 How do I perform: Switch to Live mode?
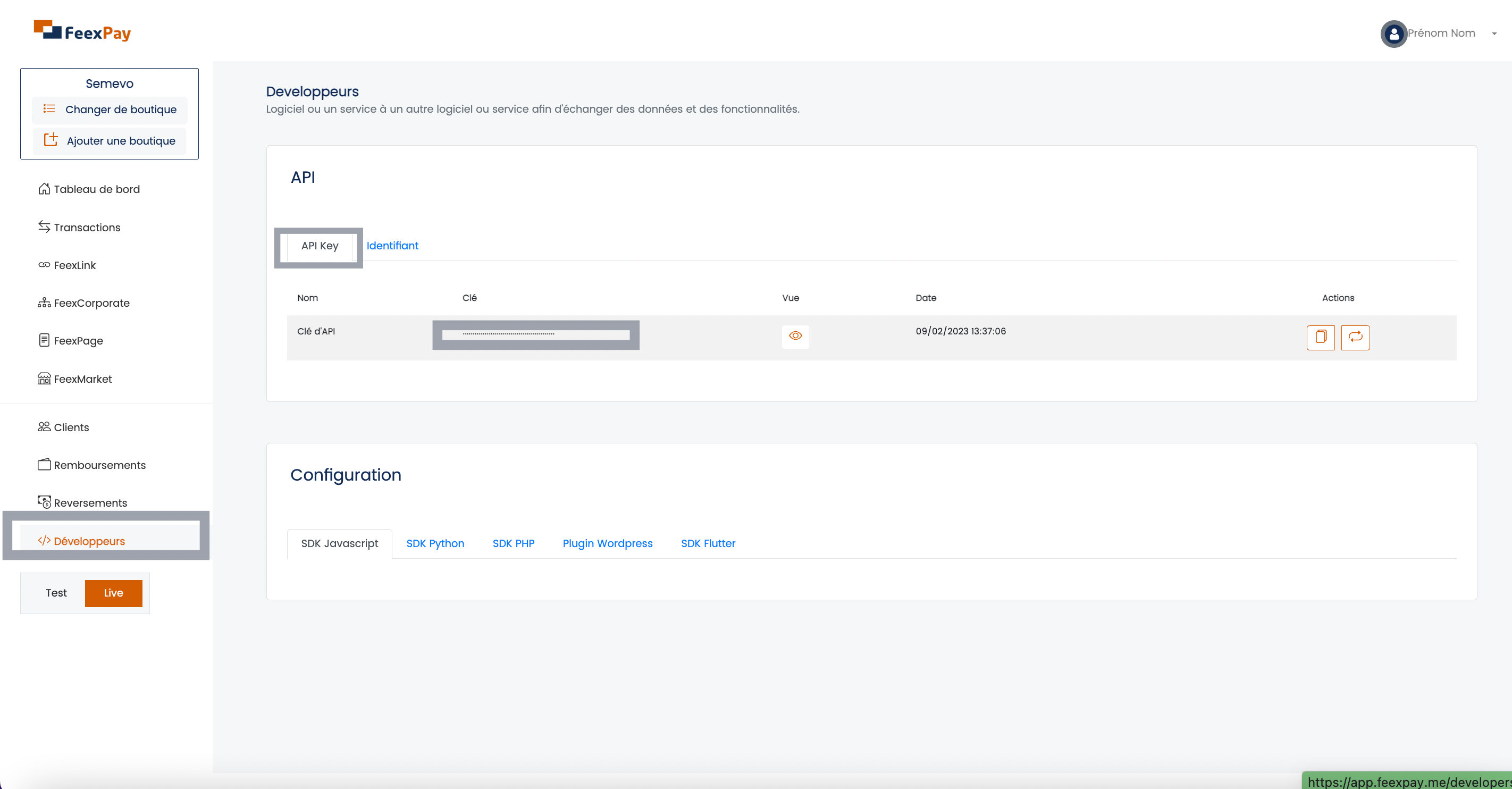[113, 593]
